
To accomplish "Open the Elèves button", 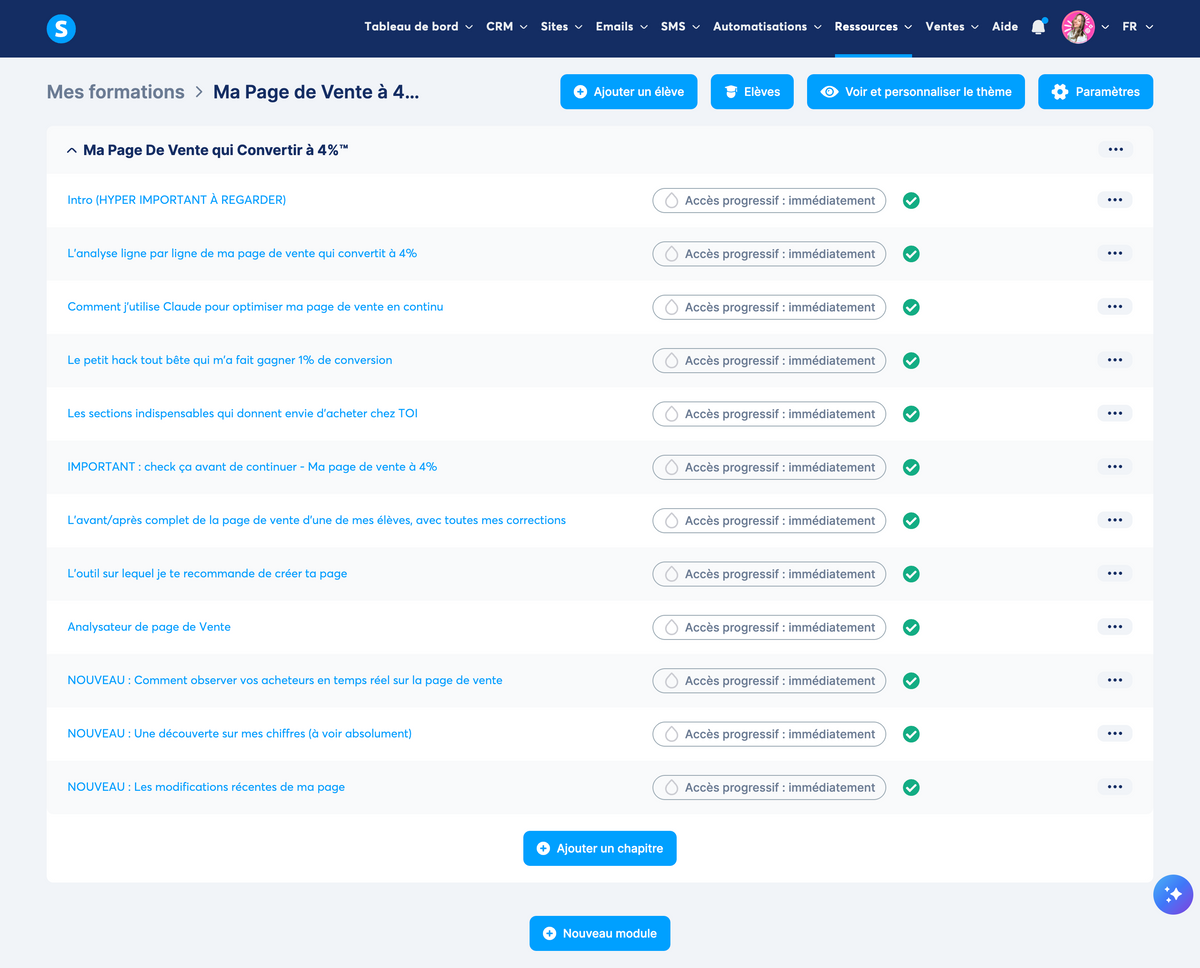I will (x=752, y=92).
